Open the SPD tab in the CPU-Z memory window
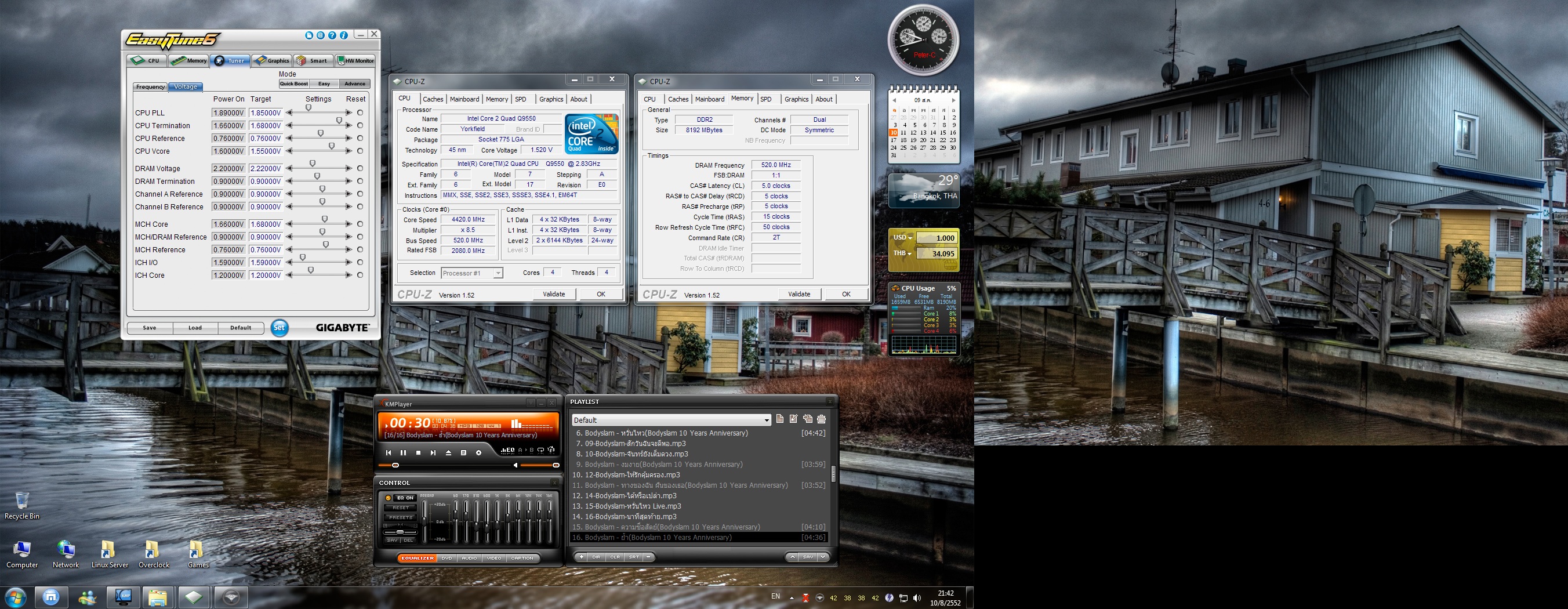Screen dimensions: 1568x609 [766, 99]
